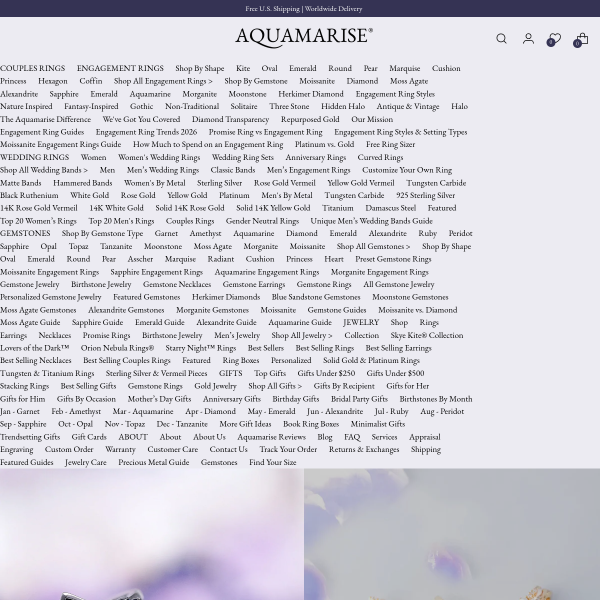Open Preset Gemstone Rings link

tap(393, 259)
